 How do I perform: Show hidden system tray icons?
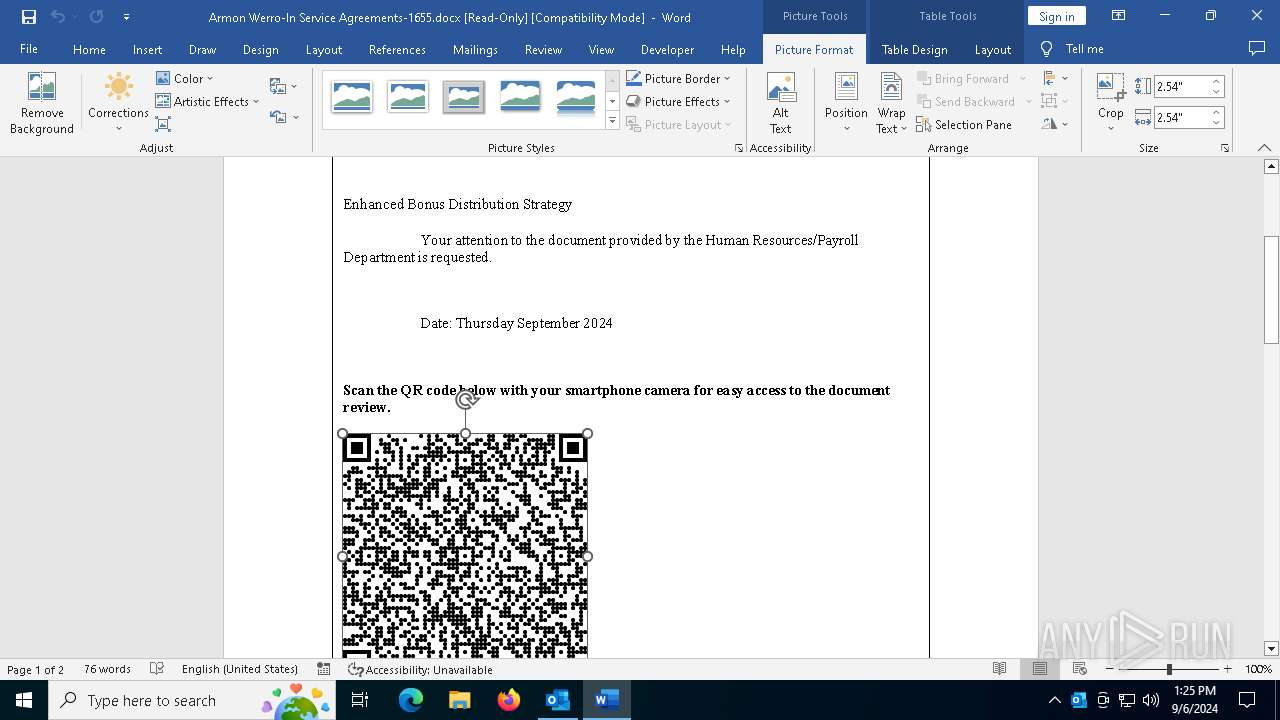tap(1055, 700)
